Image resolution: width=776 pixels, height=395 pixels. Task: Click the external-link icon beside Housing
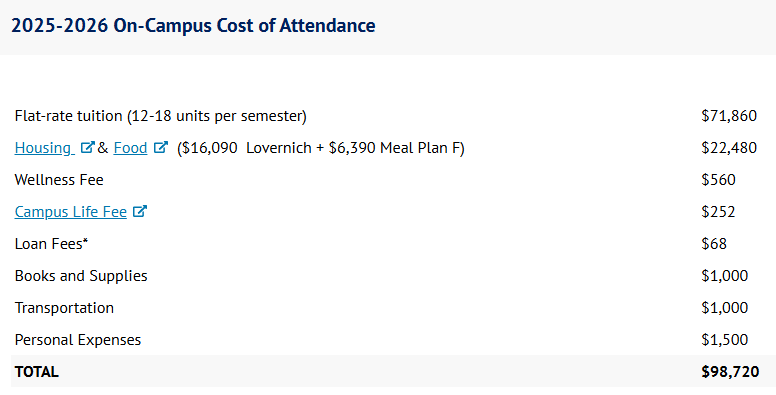coord(88,148)
